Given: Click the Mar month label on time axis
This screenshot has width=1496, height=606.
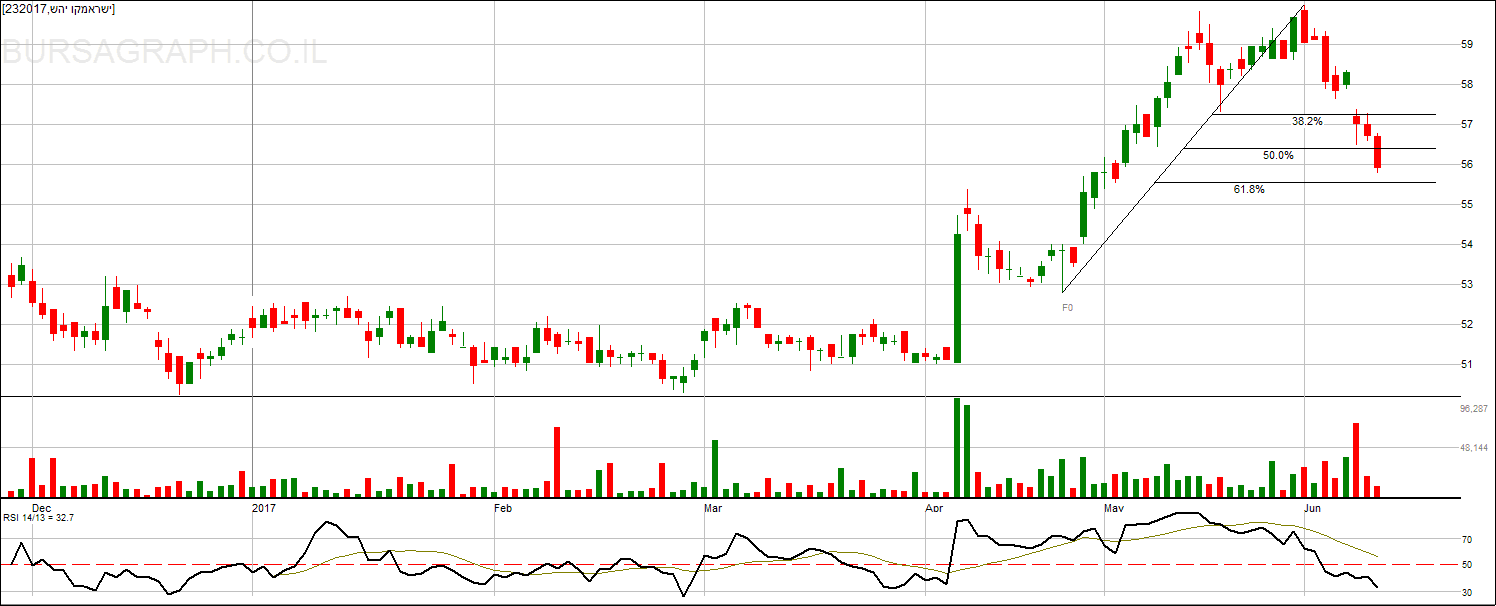Looking at the screenshot, I should [713, 508].
